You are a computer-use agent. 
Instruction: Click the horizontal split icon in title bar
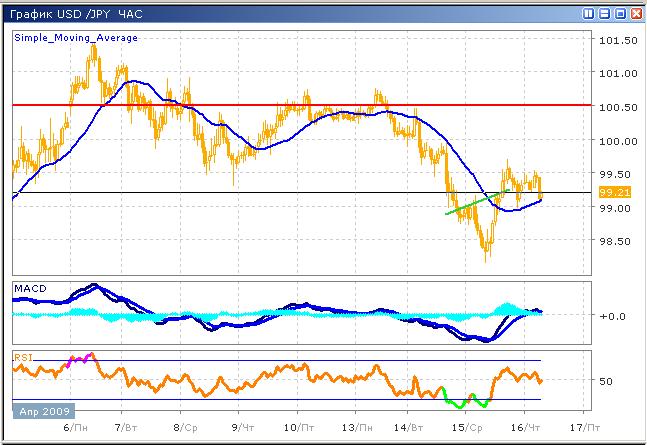(x=603, y=13)
